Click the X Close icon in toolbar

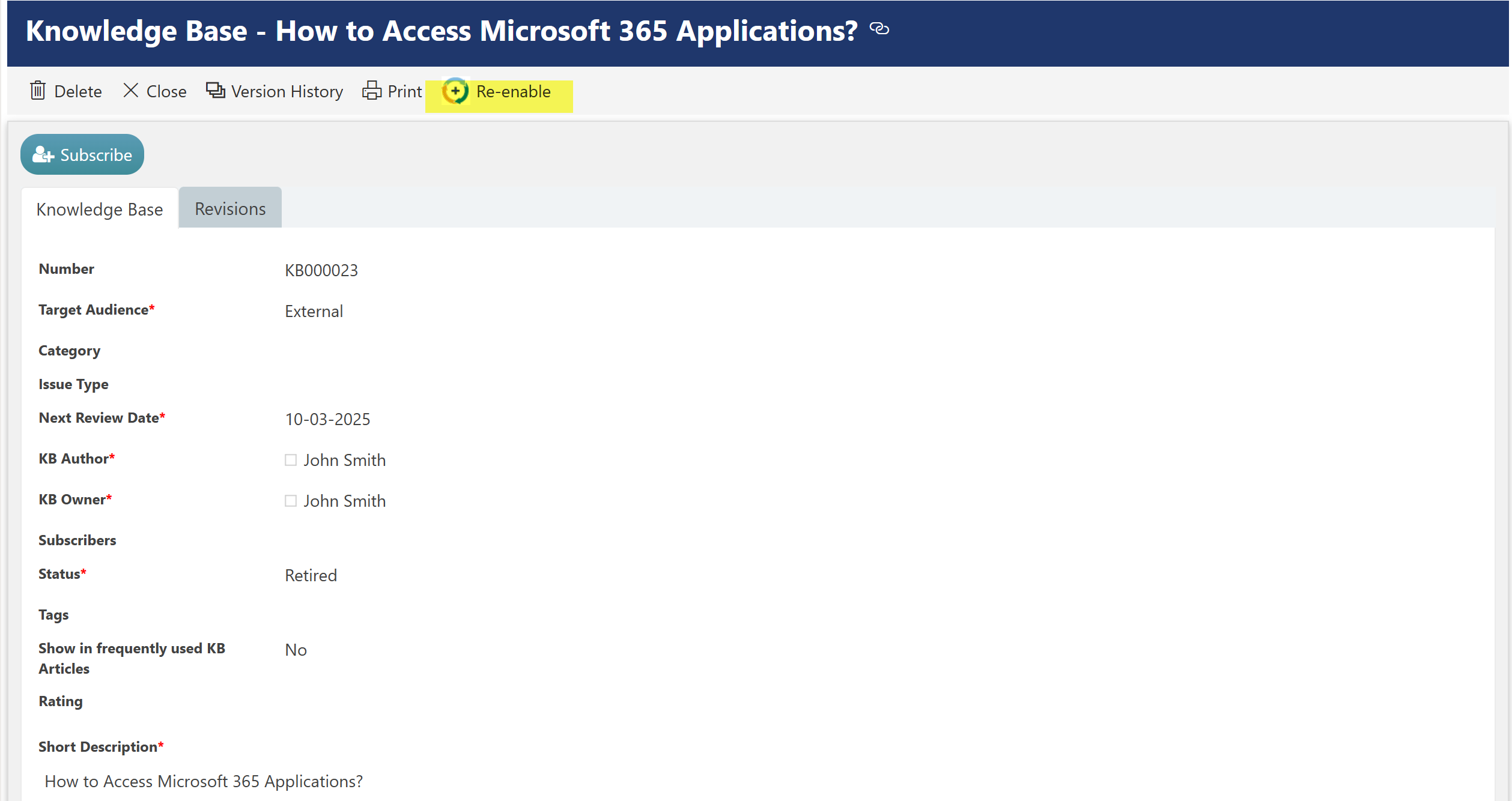coord(131,91)
